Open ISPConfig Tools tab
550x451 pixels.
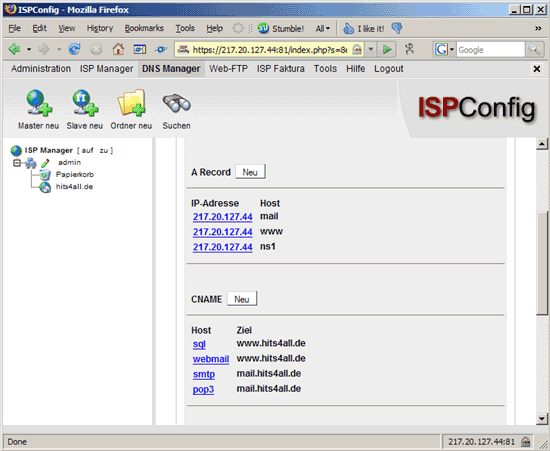coord(325,69)
